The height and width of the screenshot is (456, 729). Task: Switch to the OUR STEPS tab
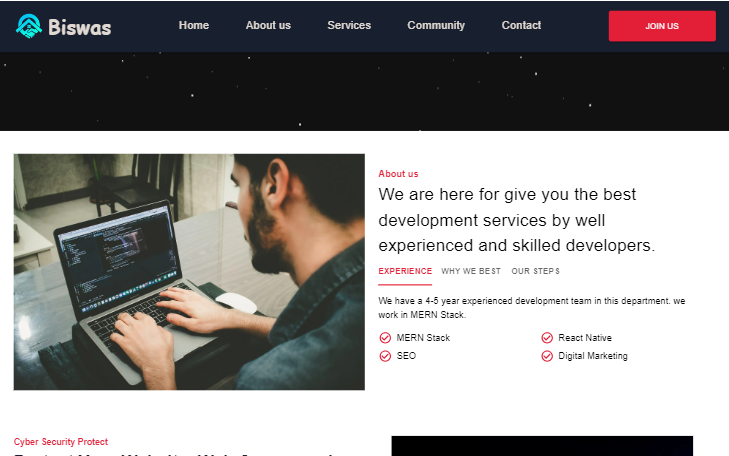tap(536, 271)
